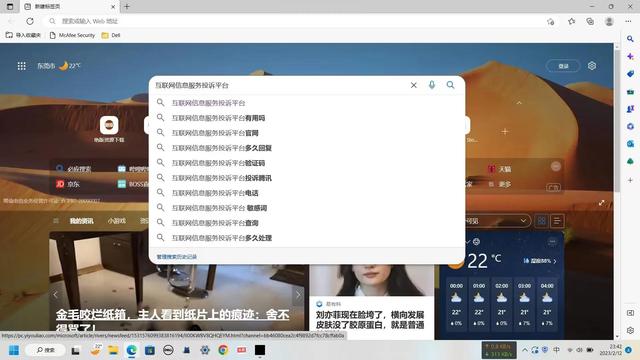
Task: Select suggestion ending in 电话
Action: click(x=307, y=193)
